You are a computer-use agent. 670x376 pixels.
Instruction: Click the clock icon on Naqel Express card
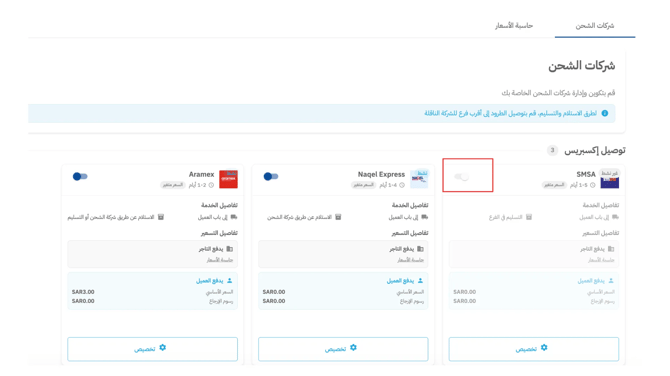402,185
